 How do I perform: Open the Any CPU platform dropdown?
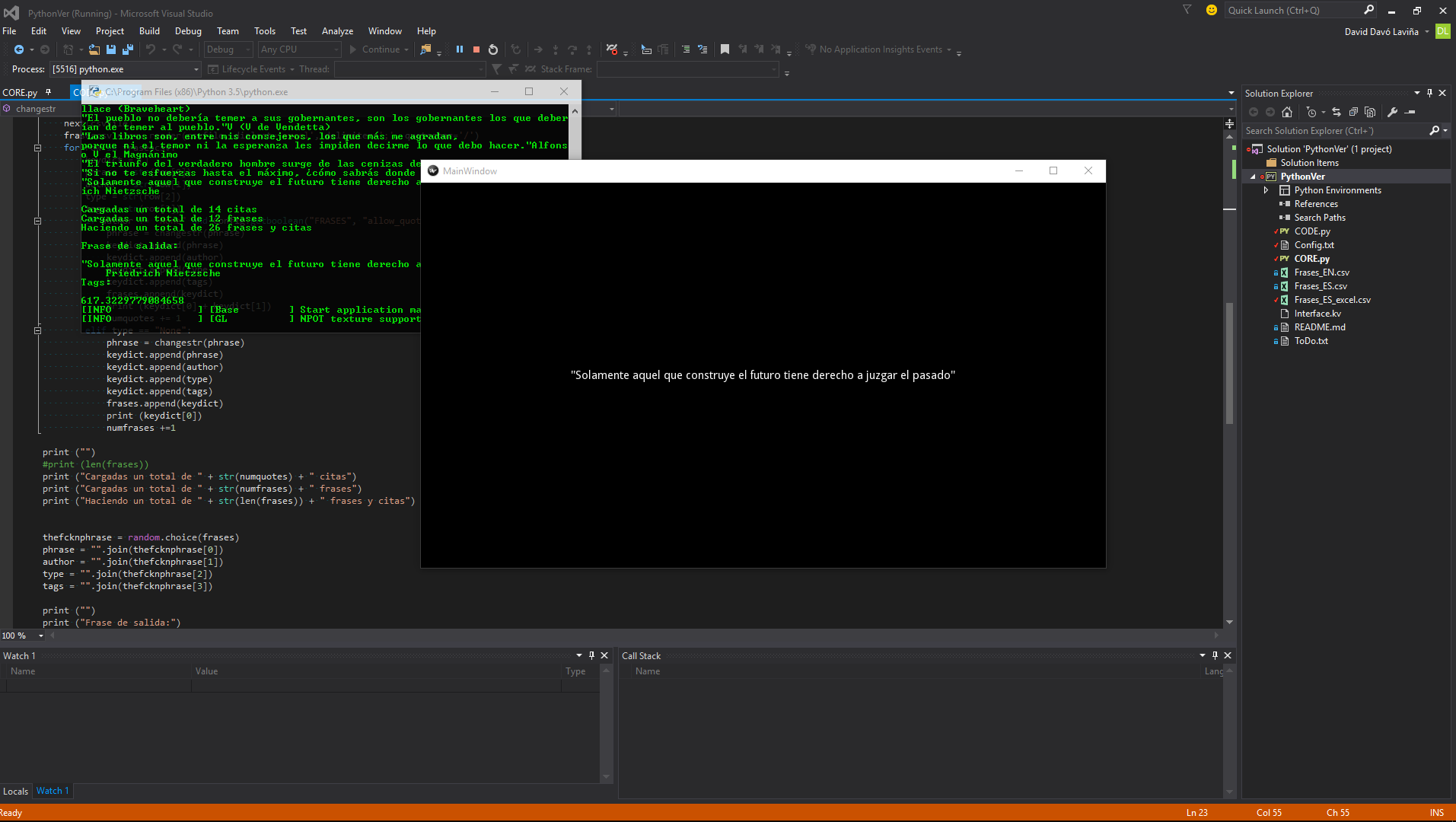pyautogui.click(x=300, y=49)
